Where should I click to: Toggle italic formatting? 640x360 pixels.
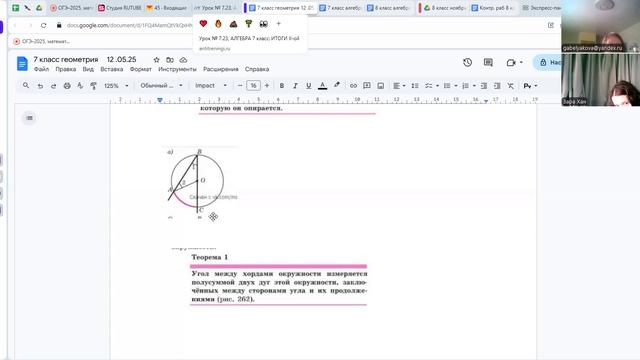[295, 86]
